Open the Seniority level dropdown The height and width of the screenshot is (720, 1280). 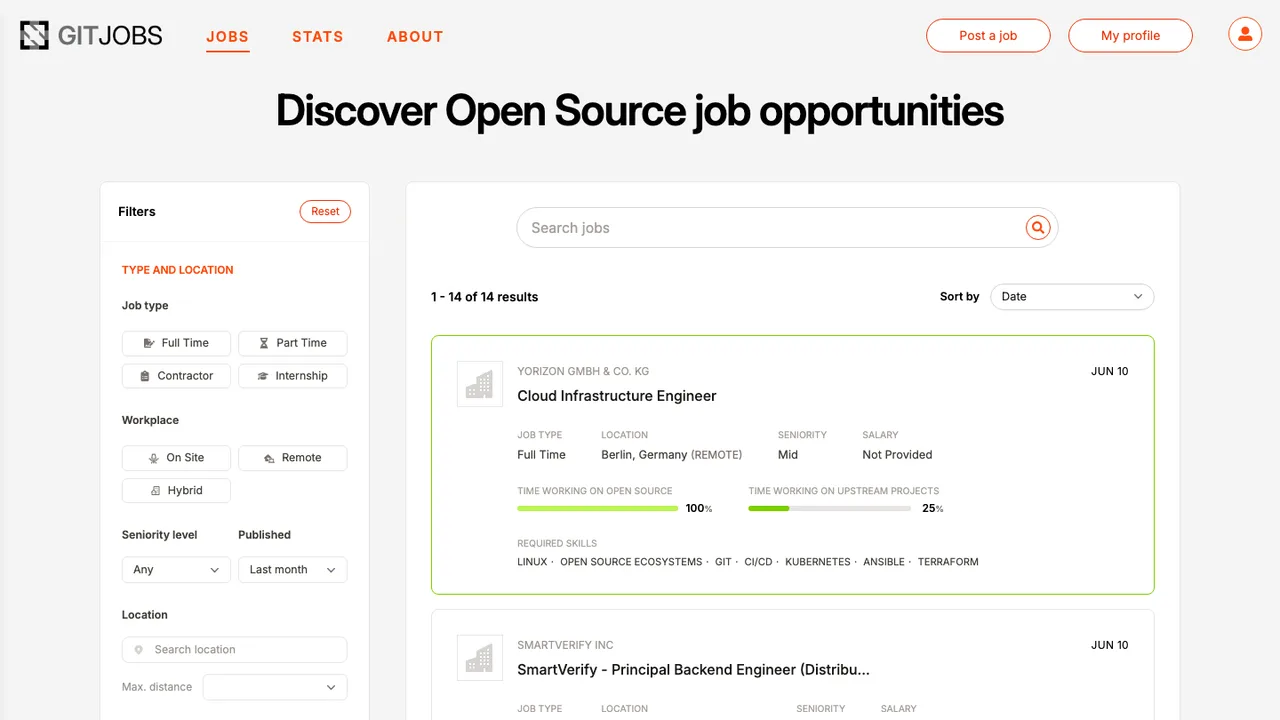[x=176, y=570]
